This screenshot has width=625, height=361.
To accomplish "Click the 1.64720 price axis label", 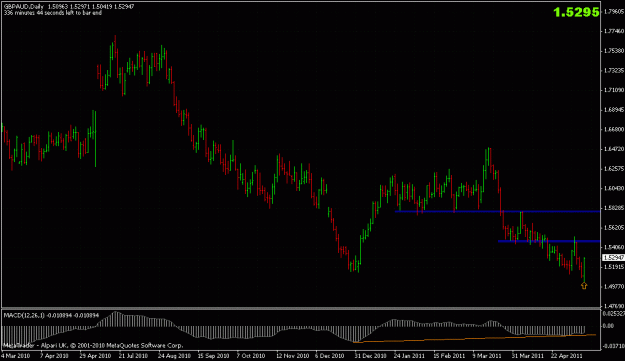I will coord(613,149).
